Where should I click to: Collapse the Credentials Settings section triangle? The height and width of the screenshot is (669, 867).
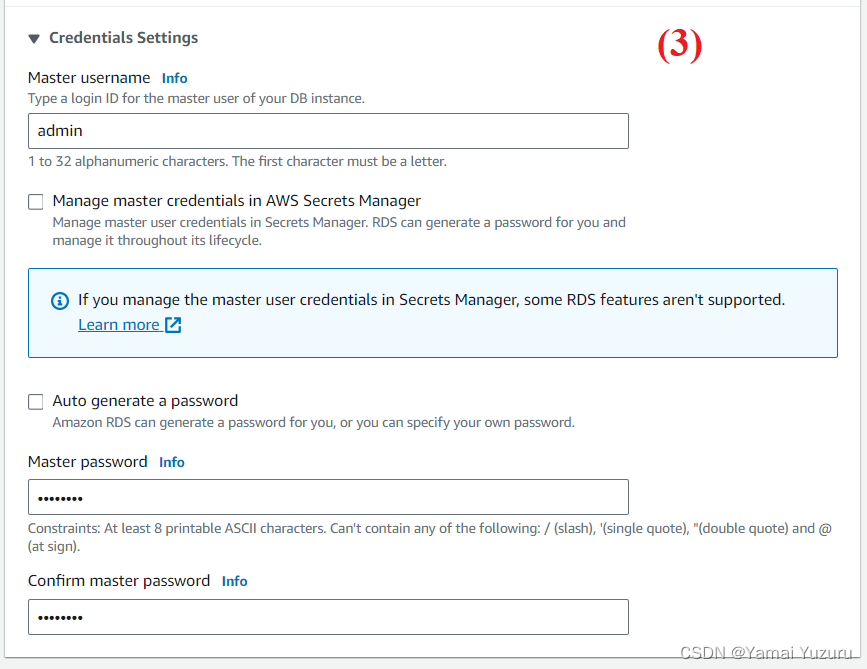click(x=34, y=38)
